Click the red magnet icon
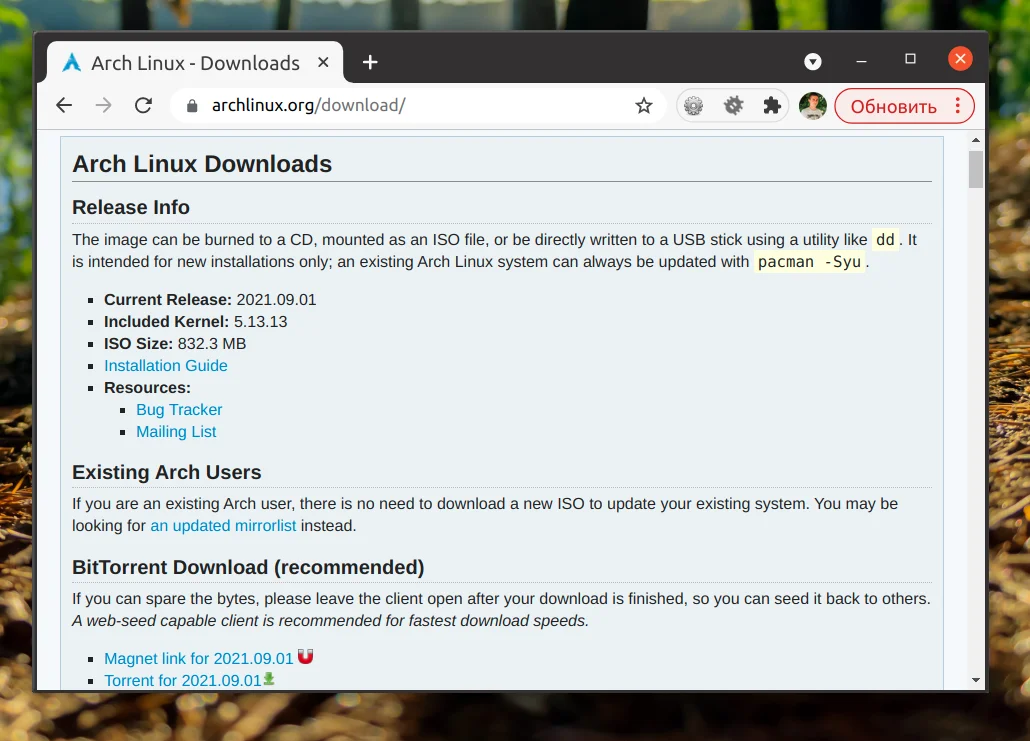Screen dimensions: 1030x741 [x=305, y=656]
